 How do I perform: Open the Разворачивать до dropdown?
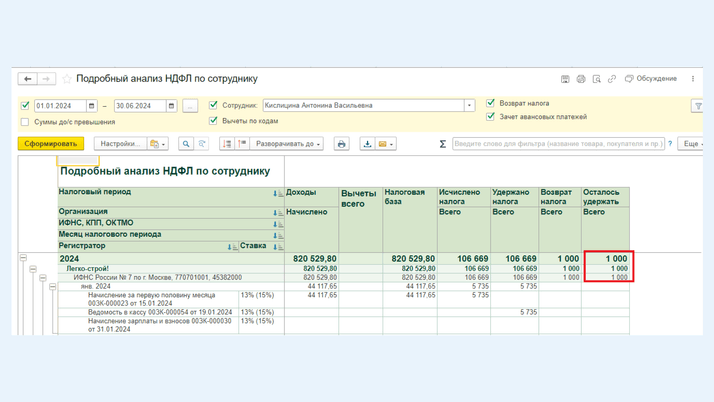coord(288,144)
